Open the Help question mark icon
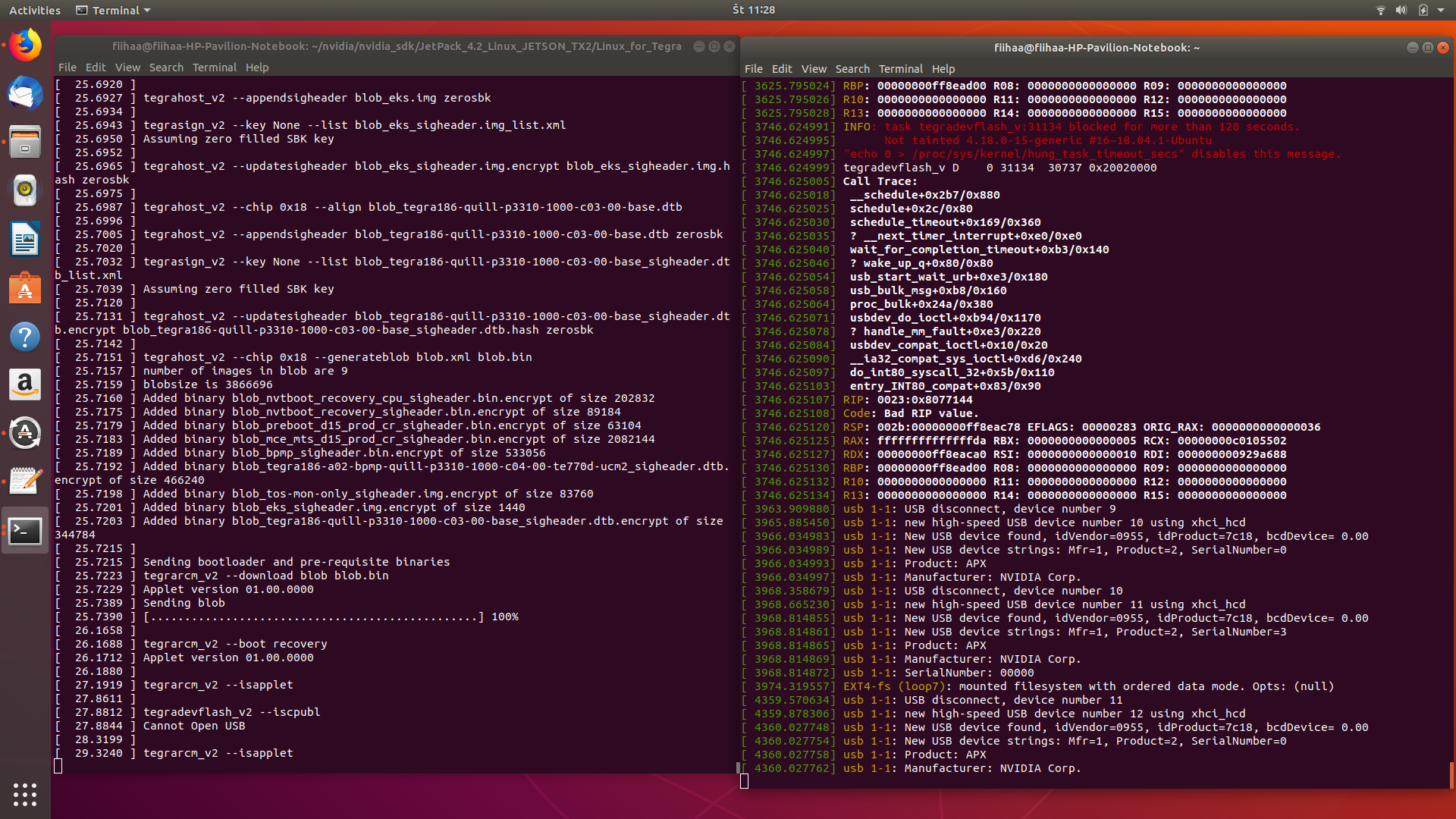The image size is (1456, 819). [x=25, y=337]
